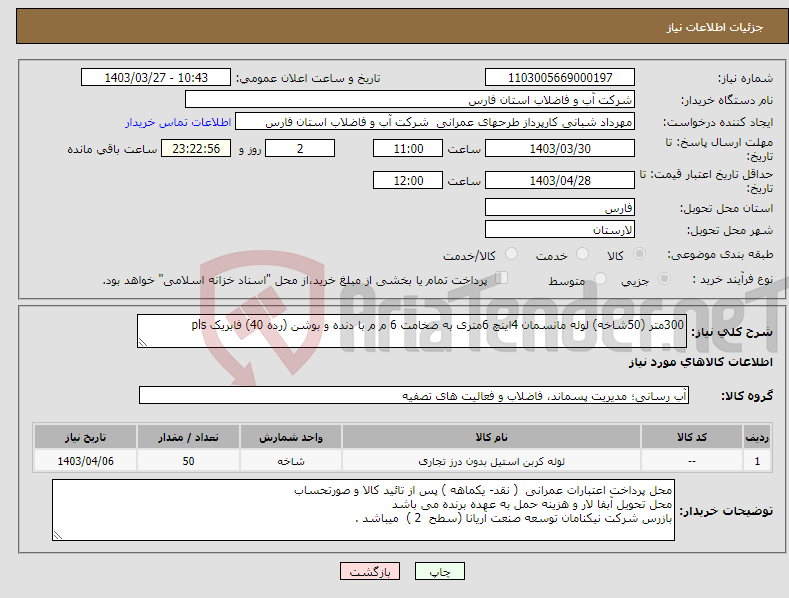
Task: Click the ردیف column header
Action: [757, 437]
